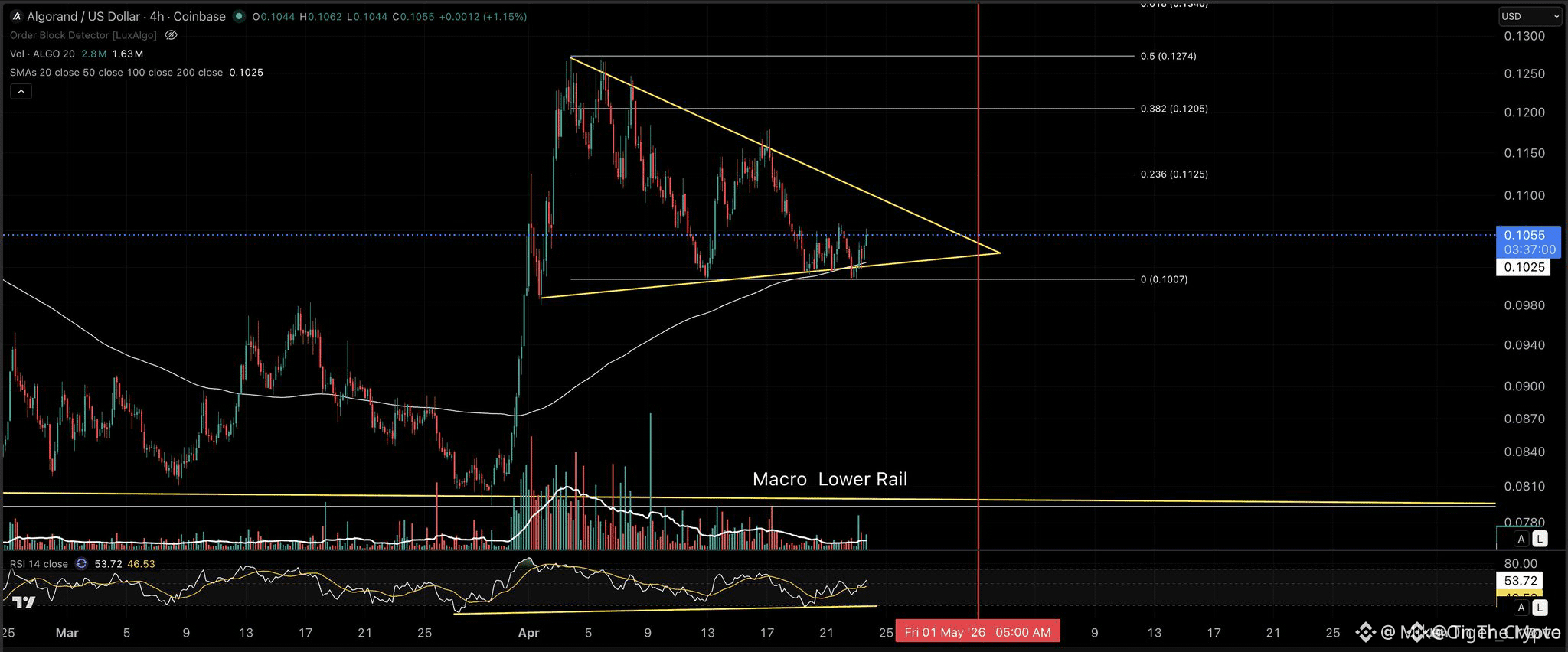Select the 0.5 (0.1274) Fibonacci level label
The width and height of the screenshot is (1568, 652).
click(x=1168, y=56)
